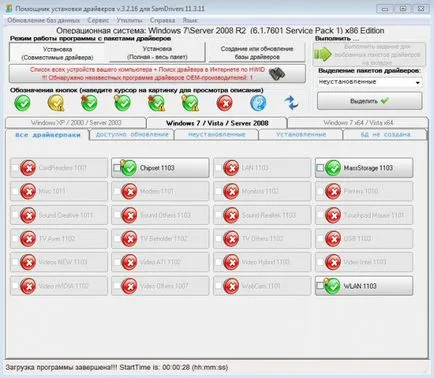Click the Printers 1010 driver pack button
434x378 pixels.
pyautogui.click(x=364, y=191)
